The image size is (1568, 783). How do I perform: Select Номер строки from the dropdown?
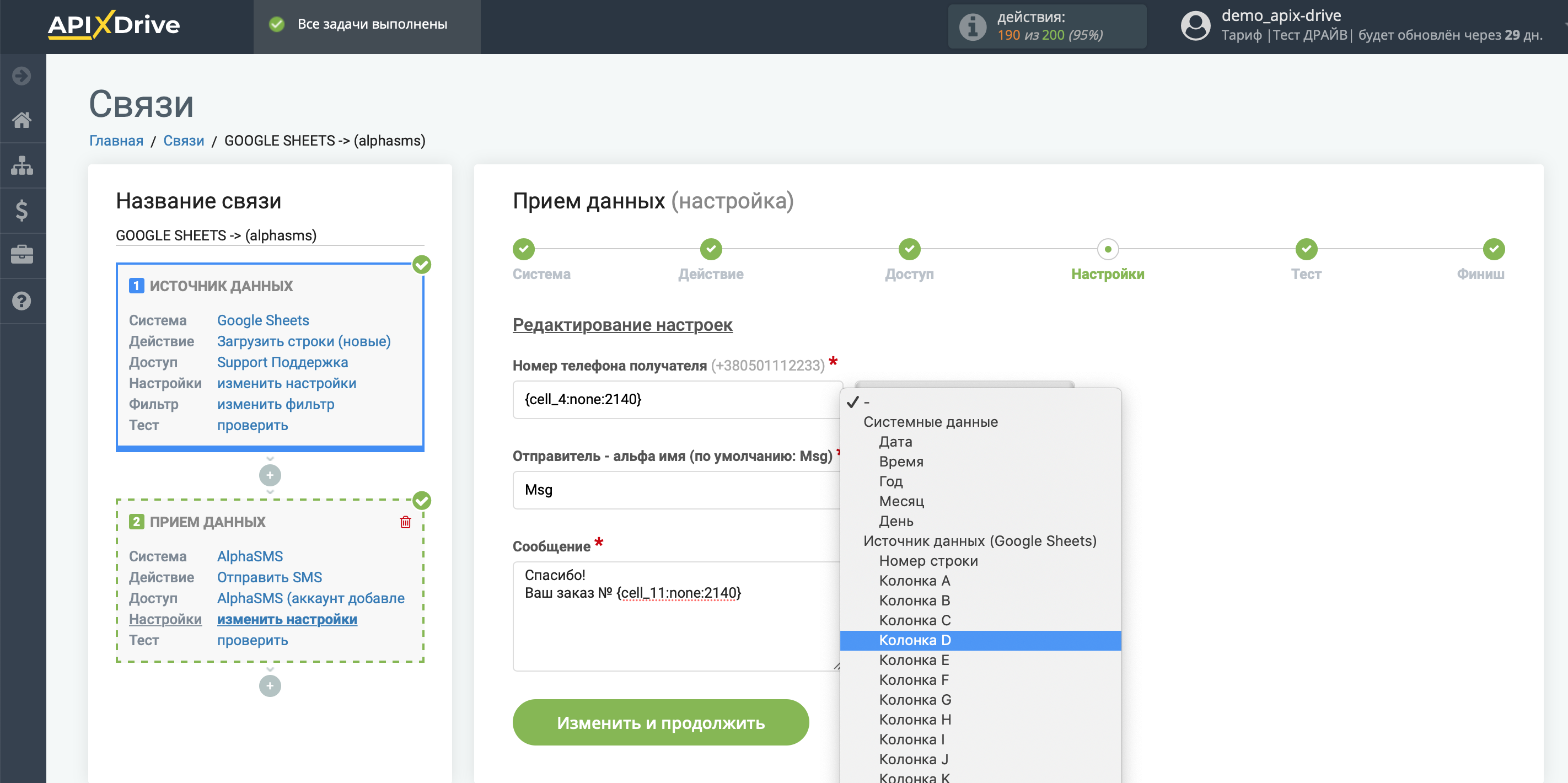click(981, 561)
